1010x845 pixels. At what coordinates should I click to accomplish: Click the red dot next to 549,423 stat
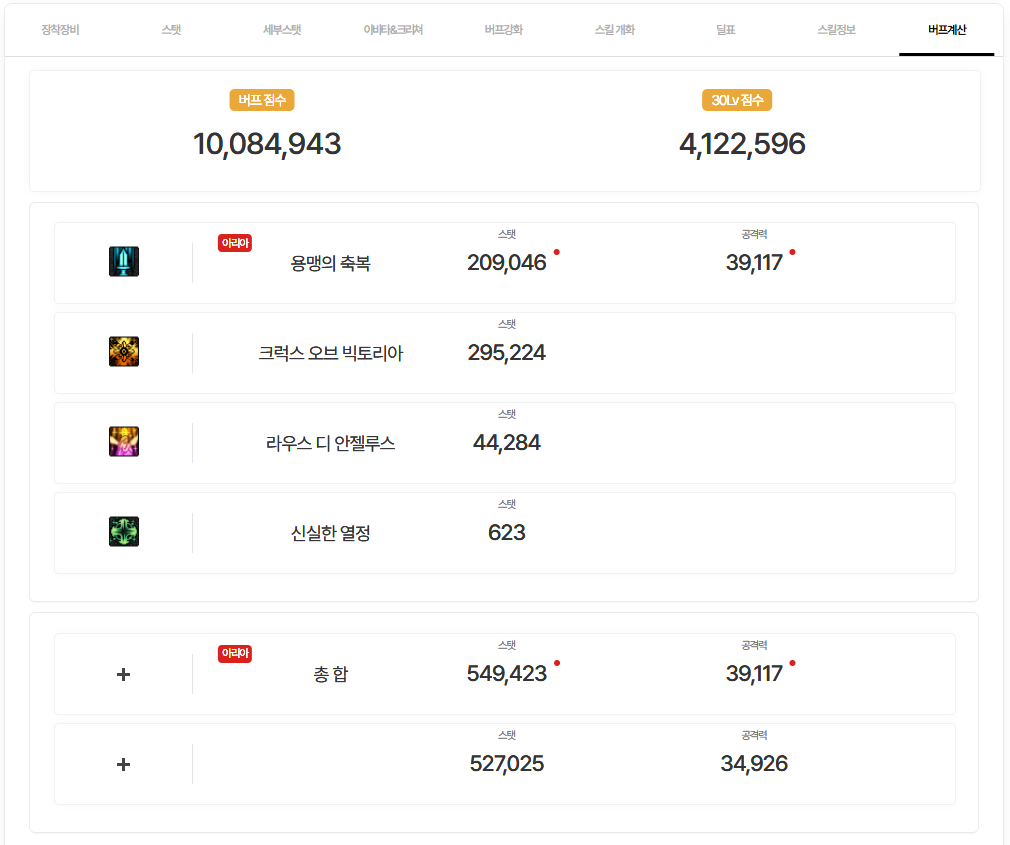557,663
